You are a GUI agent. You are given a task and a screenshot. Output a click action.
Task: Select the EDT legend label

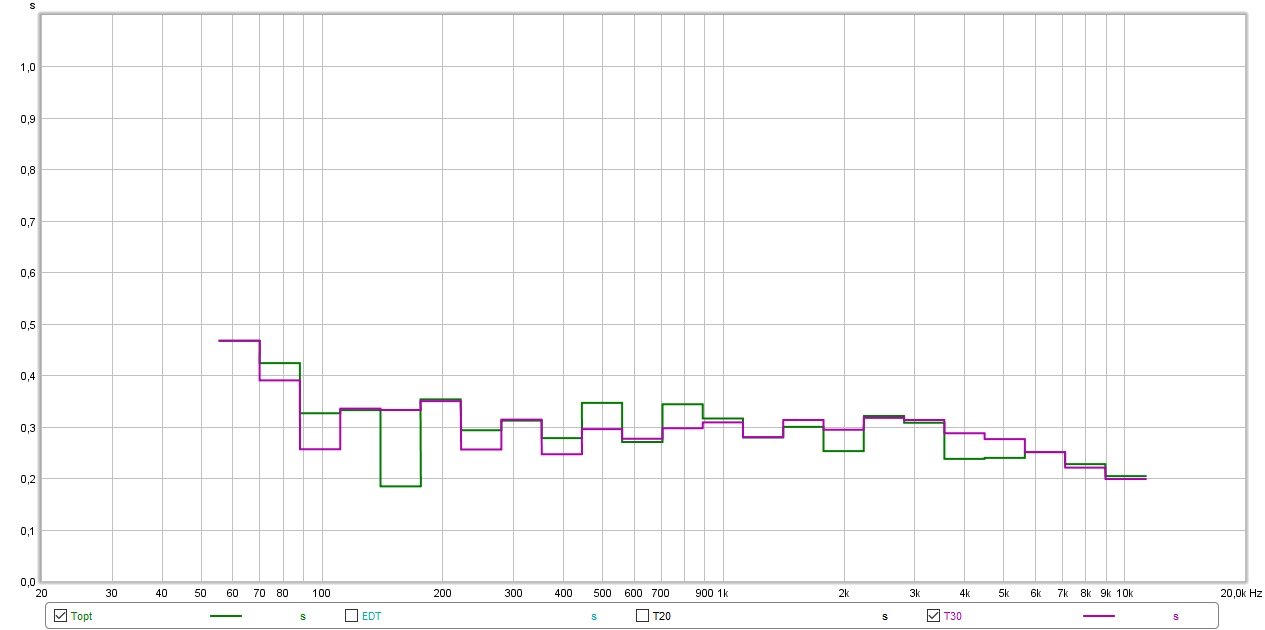click(371, 616)
